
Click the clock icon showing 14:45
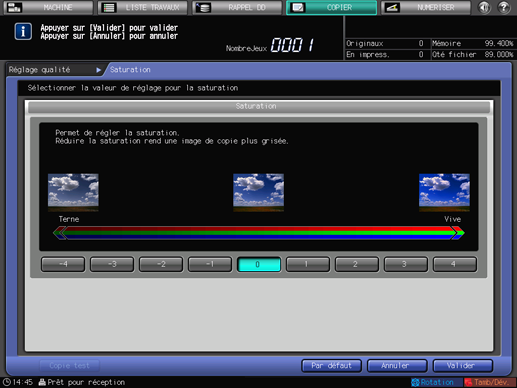7,382
